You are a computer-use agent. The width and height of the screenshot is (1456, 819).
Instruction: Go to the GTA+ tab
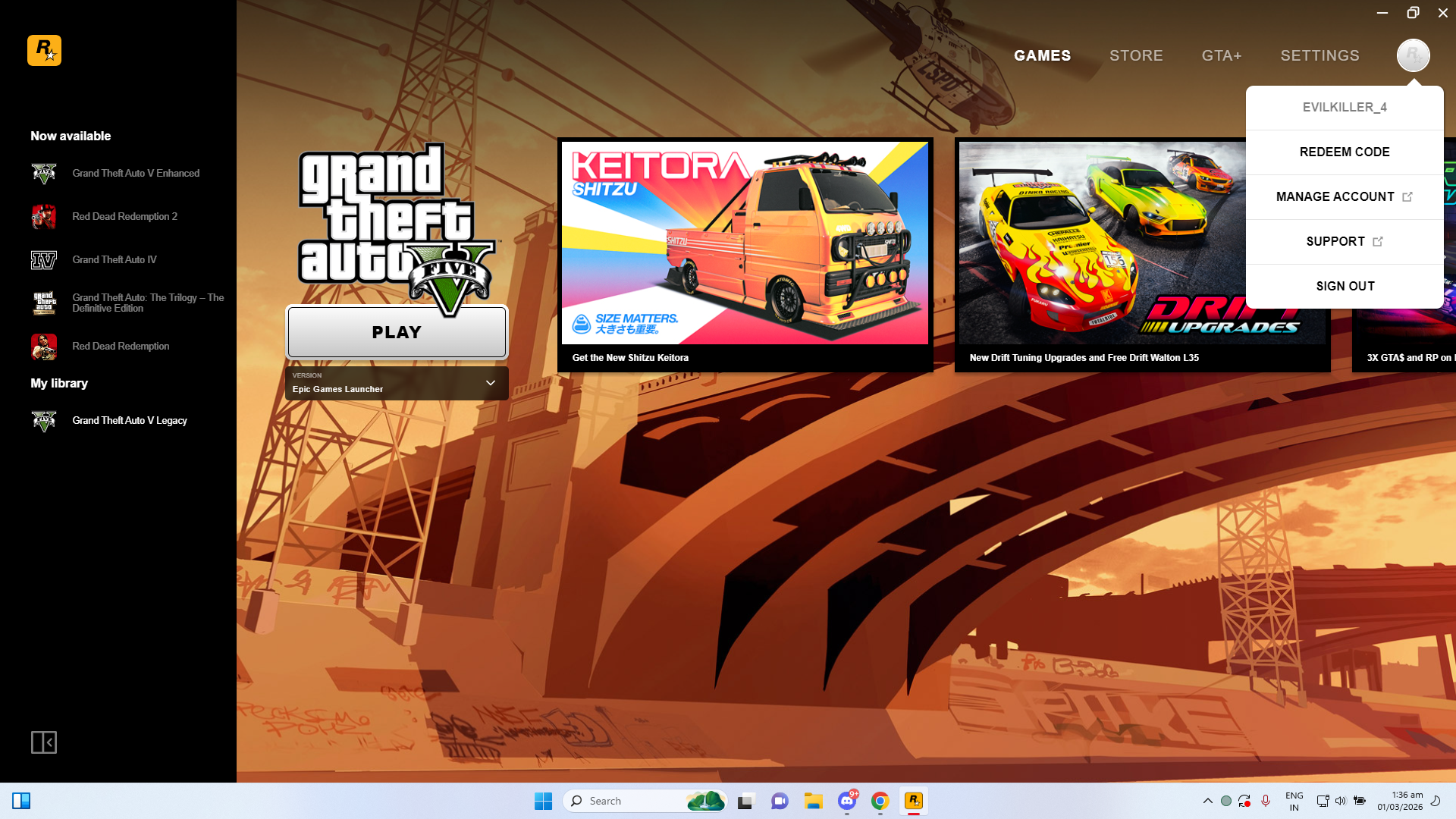1222,55
